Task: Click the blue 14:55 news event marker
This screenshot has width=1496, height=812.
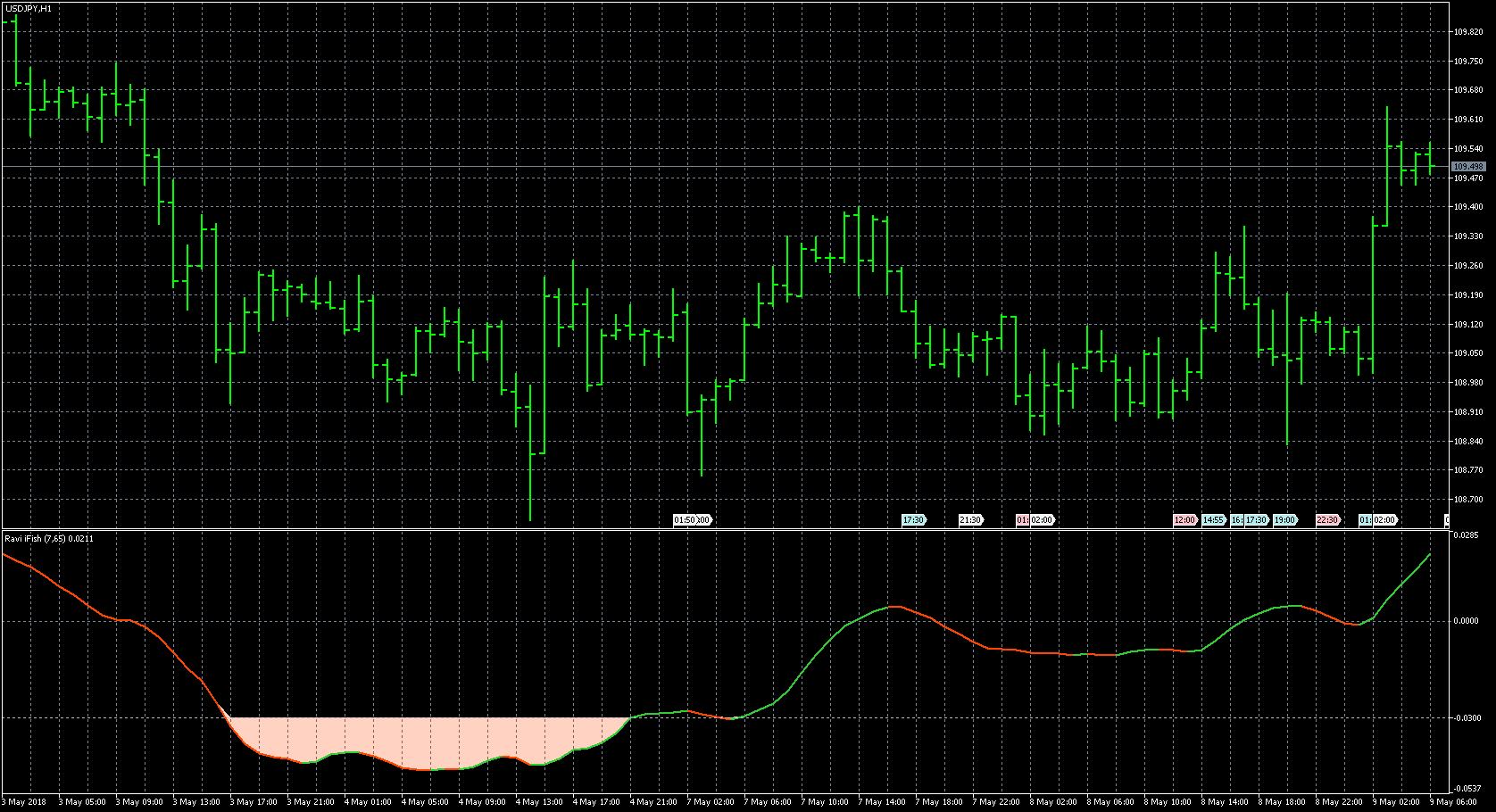Action: tap(1213, 520)
